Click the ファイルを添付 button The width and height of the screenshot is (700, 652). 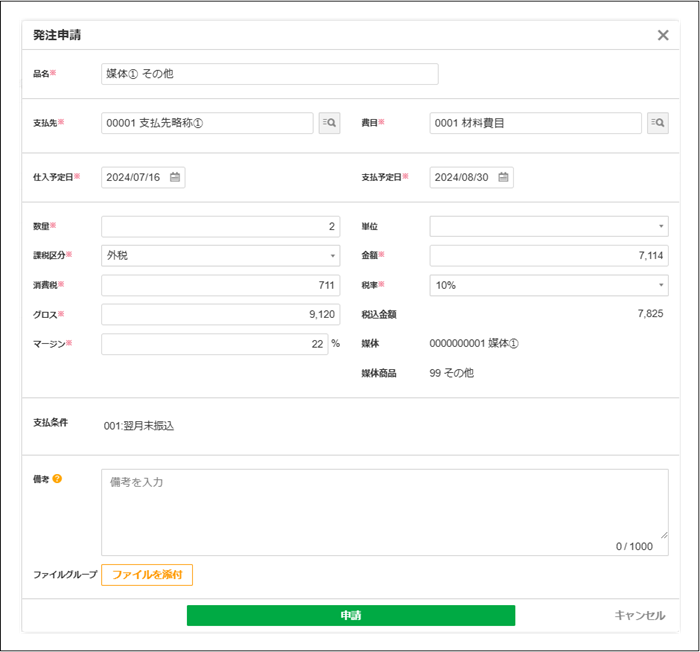pos(147,575)
